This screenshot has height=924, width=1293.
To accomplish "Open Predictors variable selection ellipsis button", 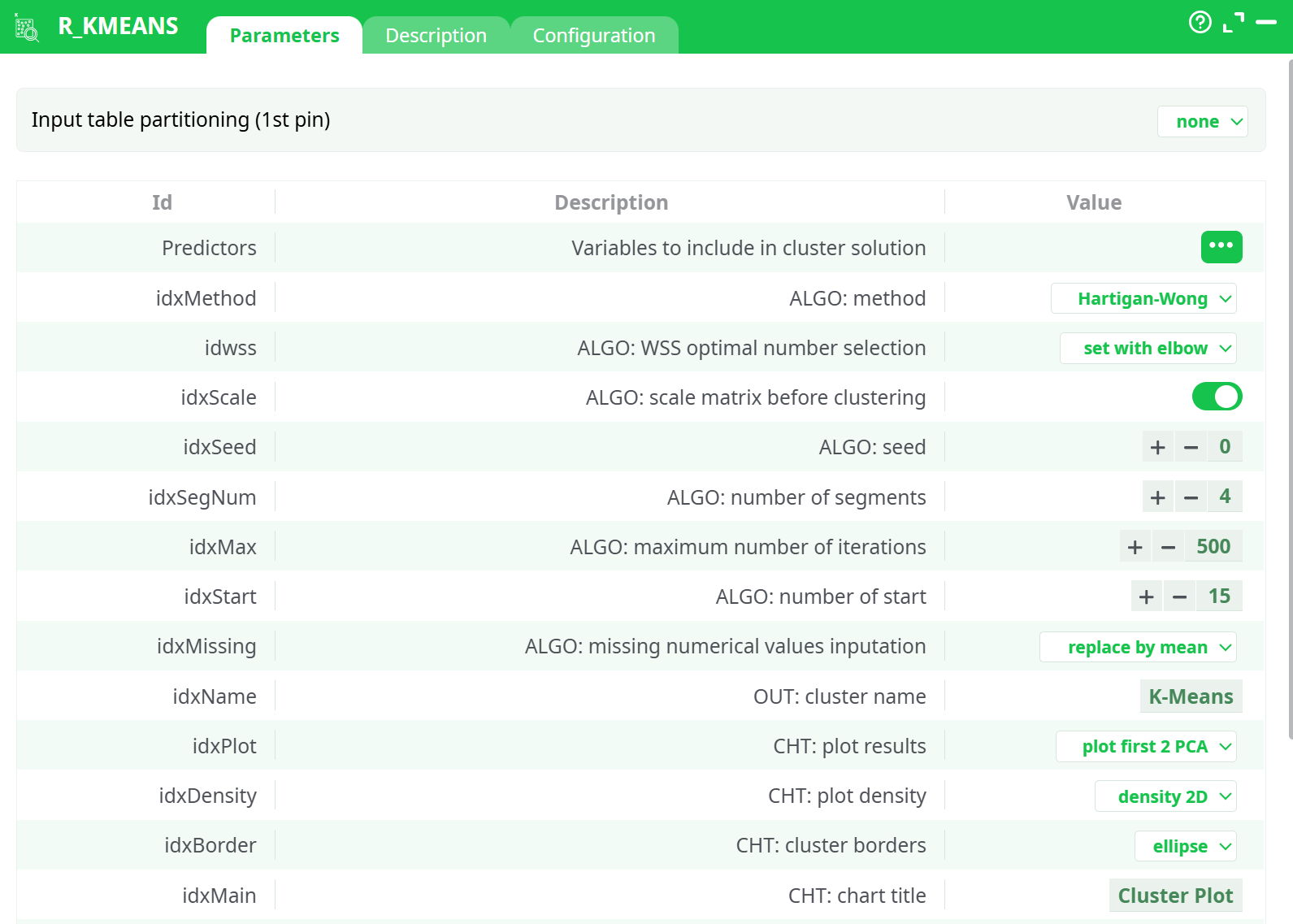I will tap(1221, 247).
